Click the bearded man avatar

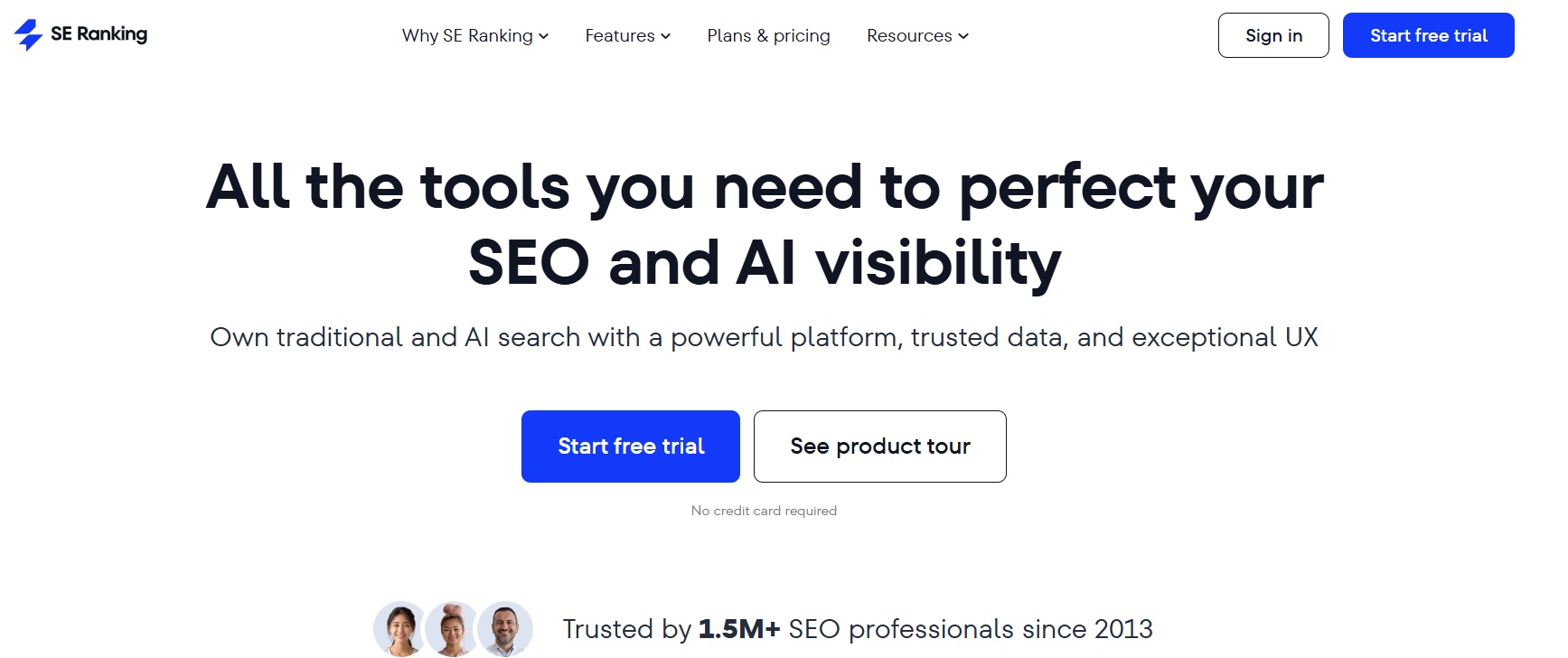coord(505,629)
